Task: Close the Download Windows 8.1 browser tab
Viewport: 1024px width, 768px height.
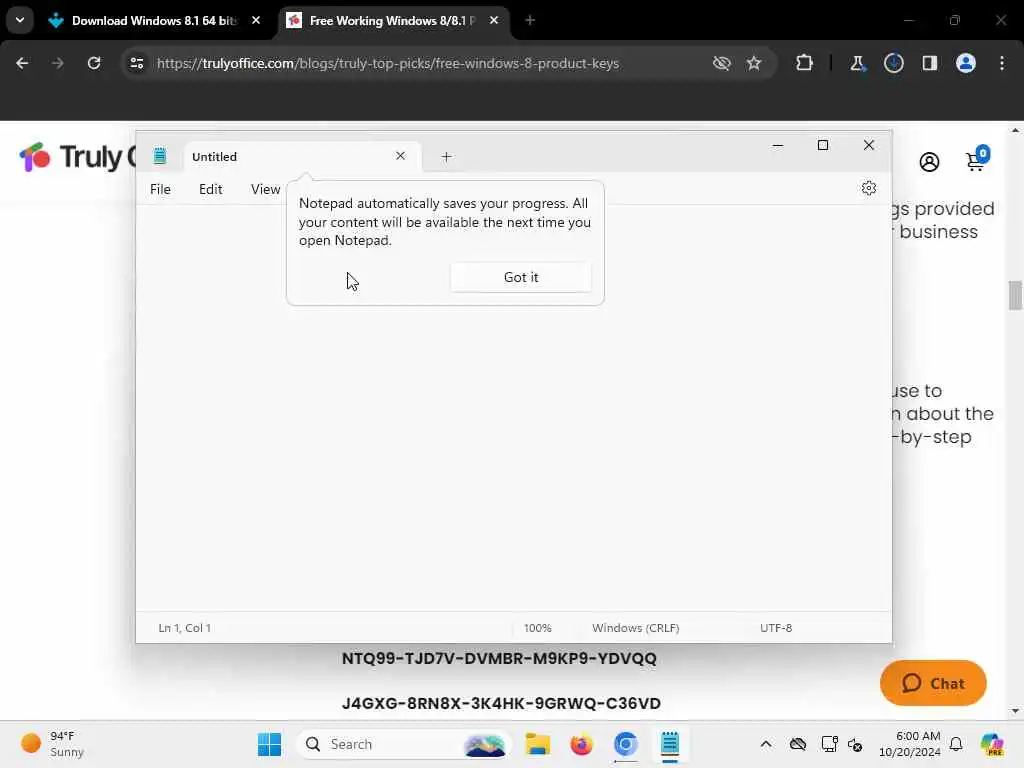Action: [x=256, y=21]
